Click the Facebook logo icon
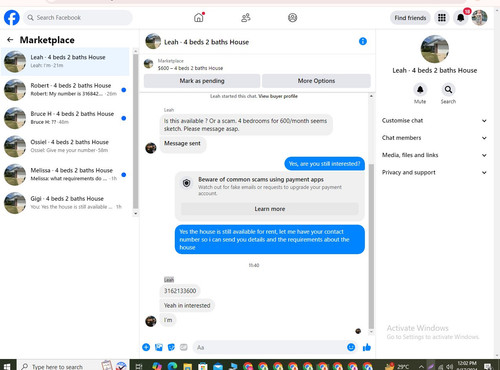 12,17
